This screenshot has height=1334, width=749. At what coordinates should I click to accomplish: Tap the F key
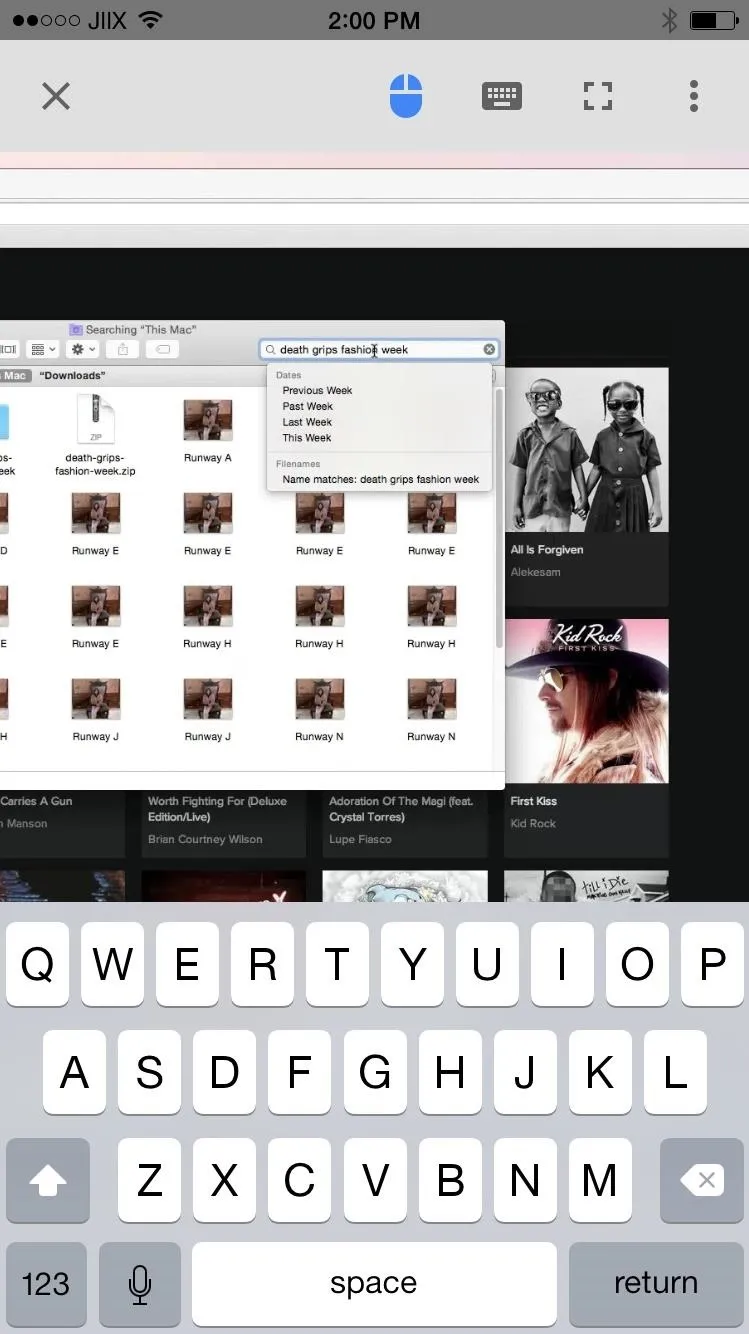[x=299, y=1072]
